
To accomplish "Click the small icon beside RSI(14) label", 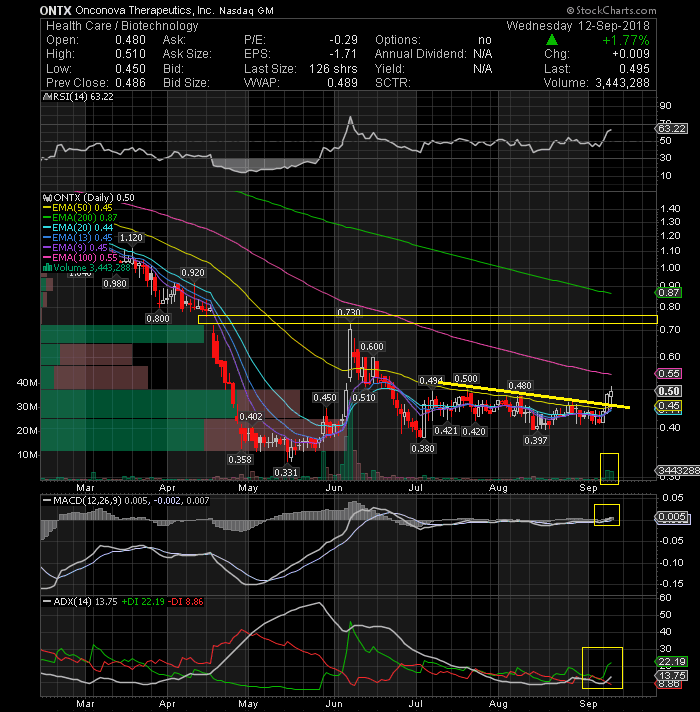I will (x=47, y=97).
